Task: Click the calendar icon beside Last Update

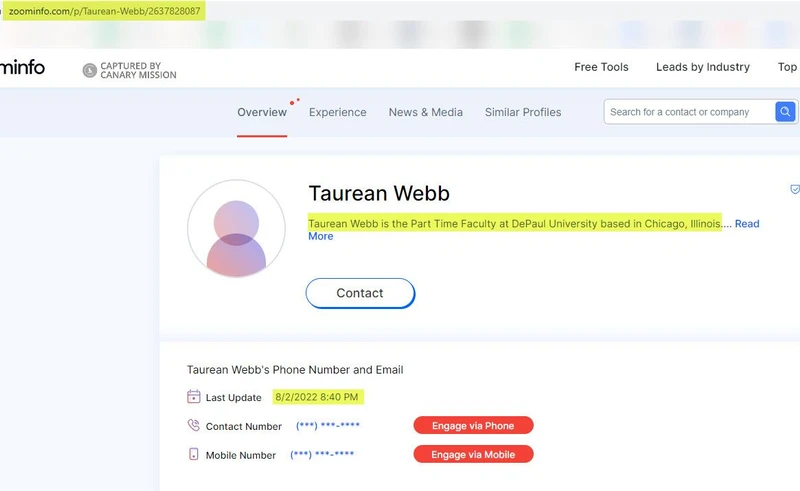Action: click(x=193, y=397)
